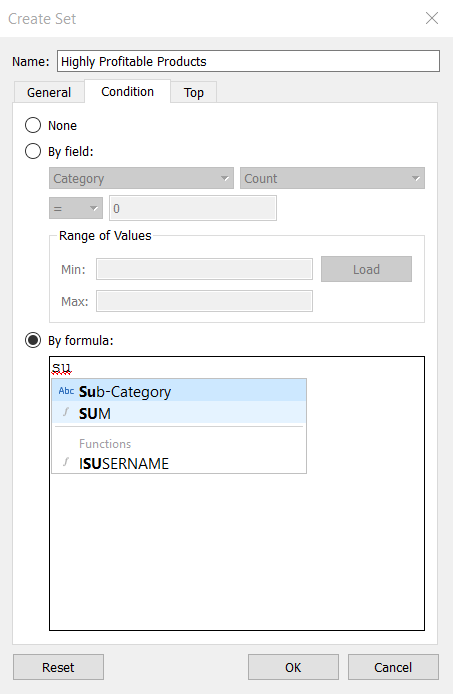
Task: Open the Condition tab
Action: click(128, 91)
